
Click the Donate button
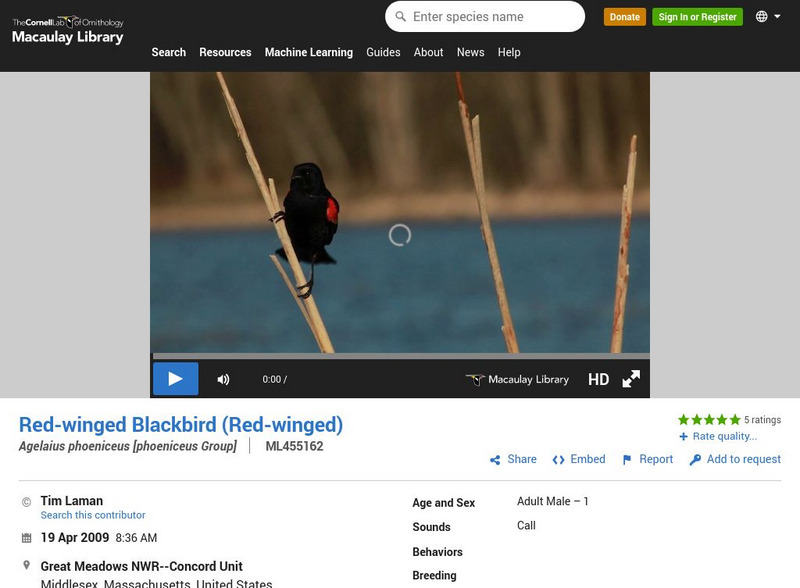click(624, 17)
